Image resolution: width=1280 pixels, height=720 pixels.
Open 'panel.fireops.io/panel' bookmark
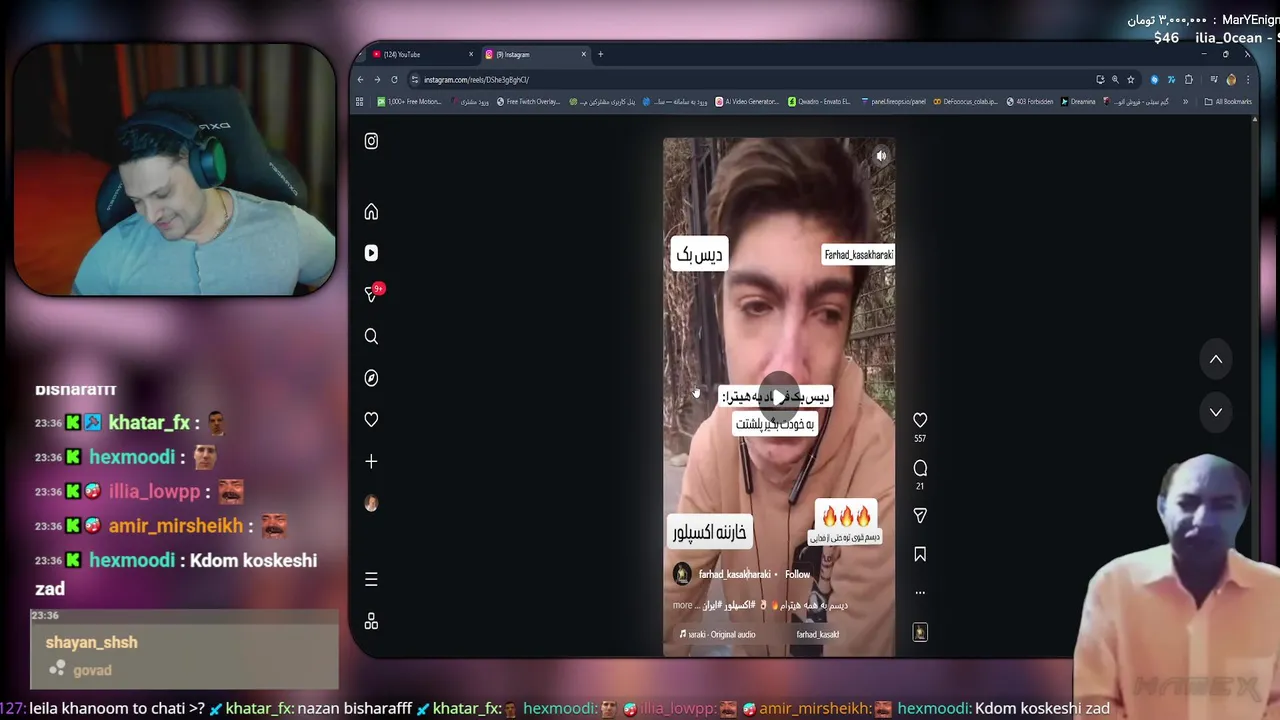point(893,101)
